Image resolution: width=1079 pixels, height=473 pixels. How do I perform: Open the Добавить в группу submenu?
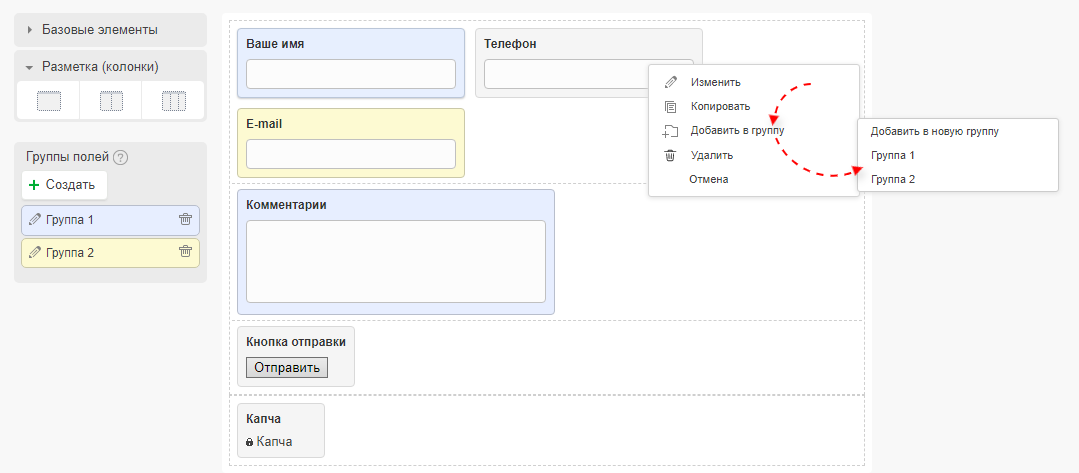[x=737, y=131]
